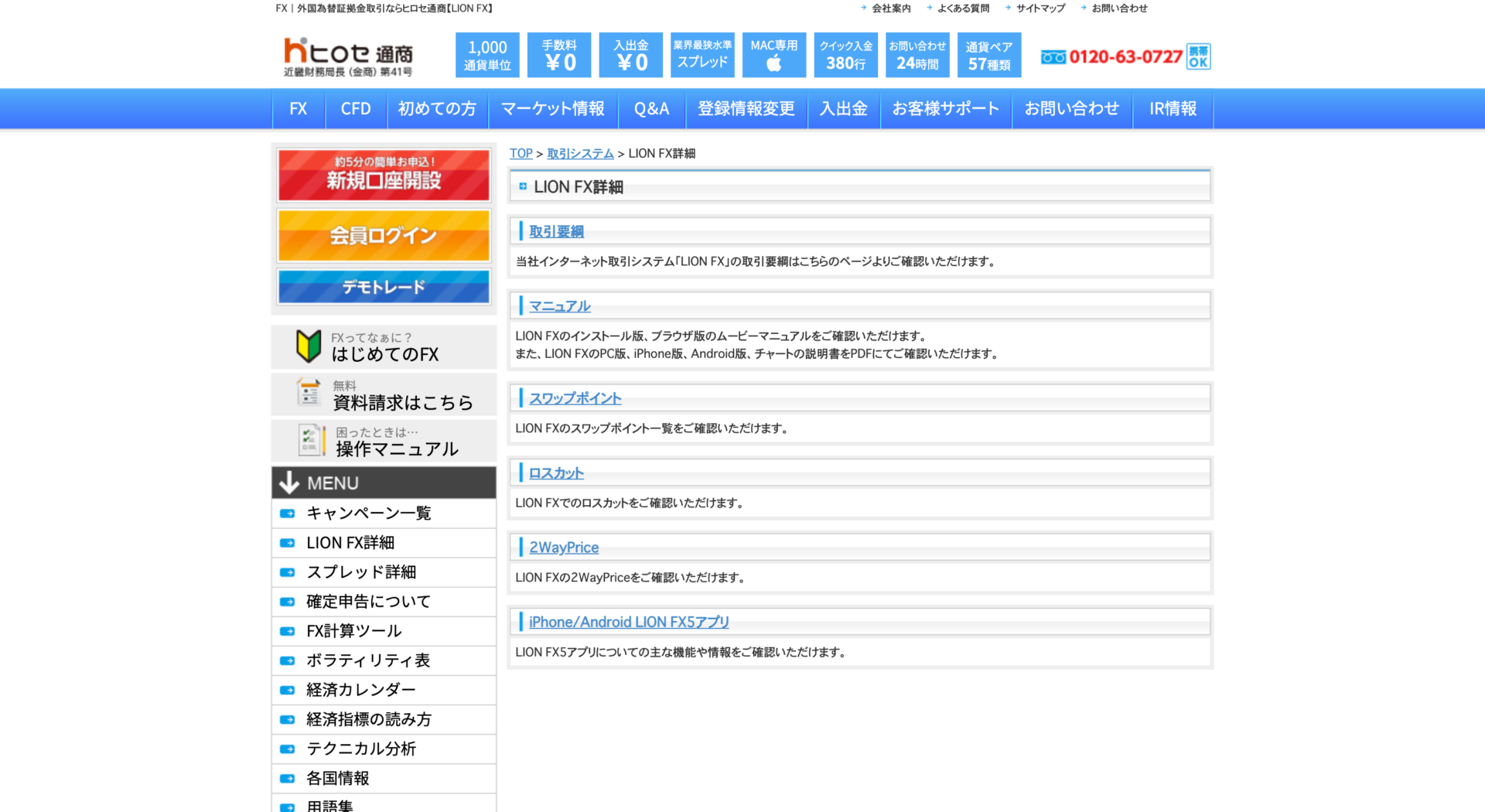Viewport: 1485px width, 812px height.
Task: Click the 通貨ペア 57種類 badge
Action: [989, 55]
